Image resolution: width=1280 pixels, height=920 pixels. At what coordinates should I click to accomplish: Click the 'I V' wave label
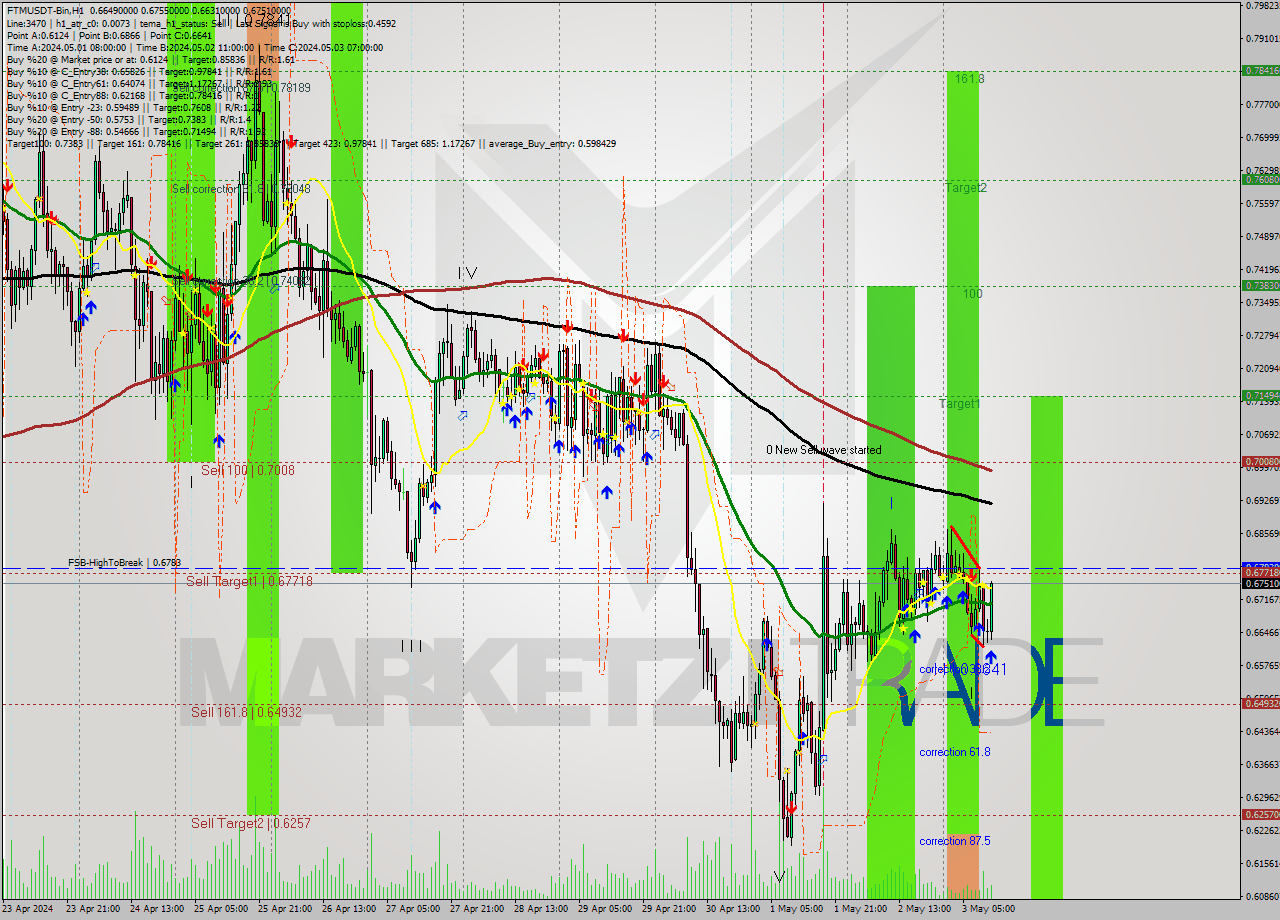[467, 273]
